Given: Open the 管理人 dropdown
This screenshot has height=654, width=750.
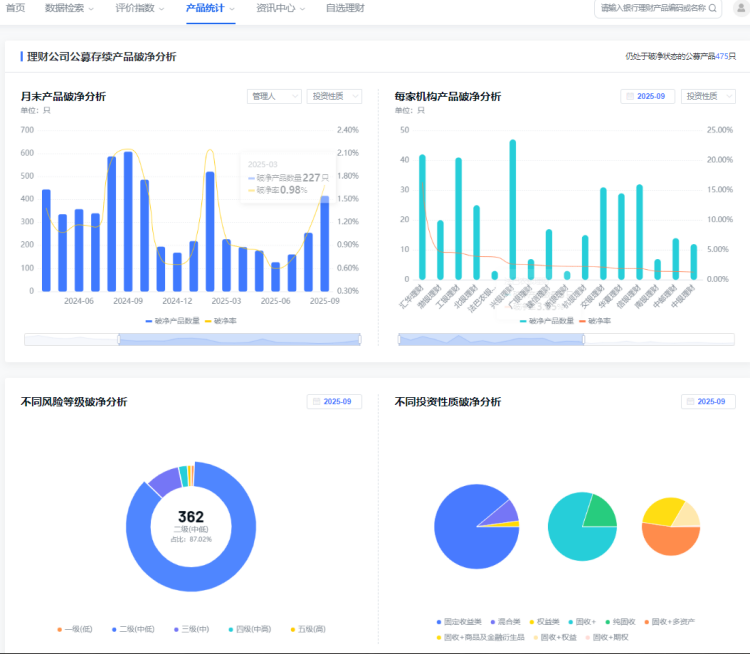Looking at the screenshot, I should tap(274, 97).
